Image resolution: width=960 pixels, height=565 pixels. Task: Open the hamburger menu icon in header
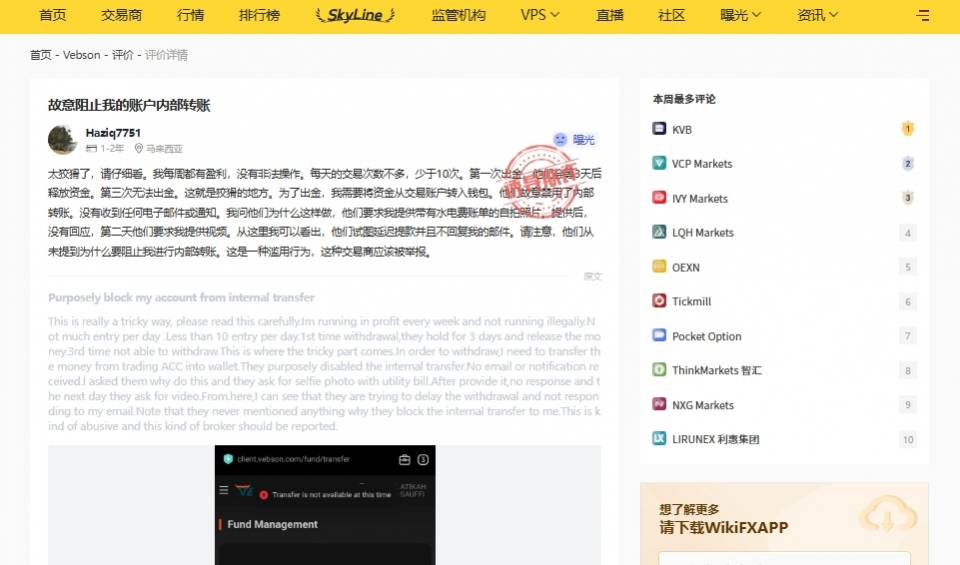click(923, 15)
